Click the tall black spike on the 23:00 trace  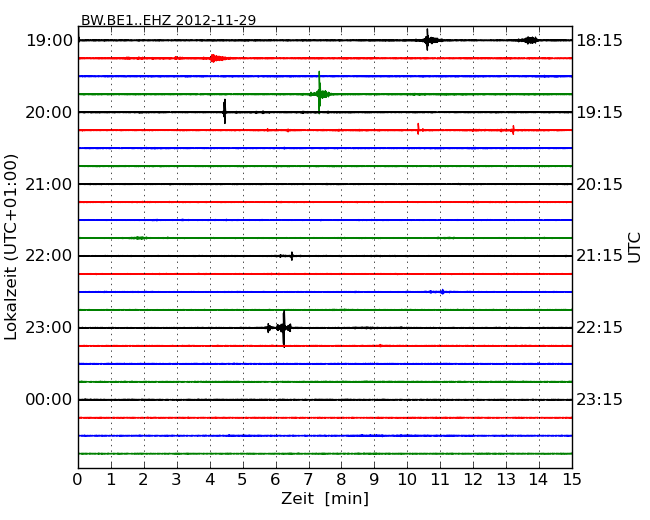(x=284, y=328)
